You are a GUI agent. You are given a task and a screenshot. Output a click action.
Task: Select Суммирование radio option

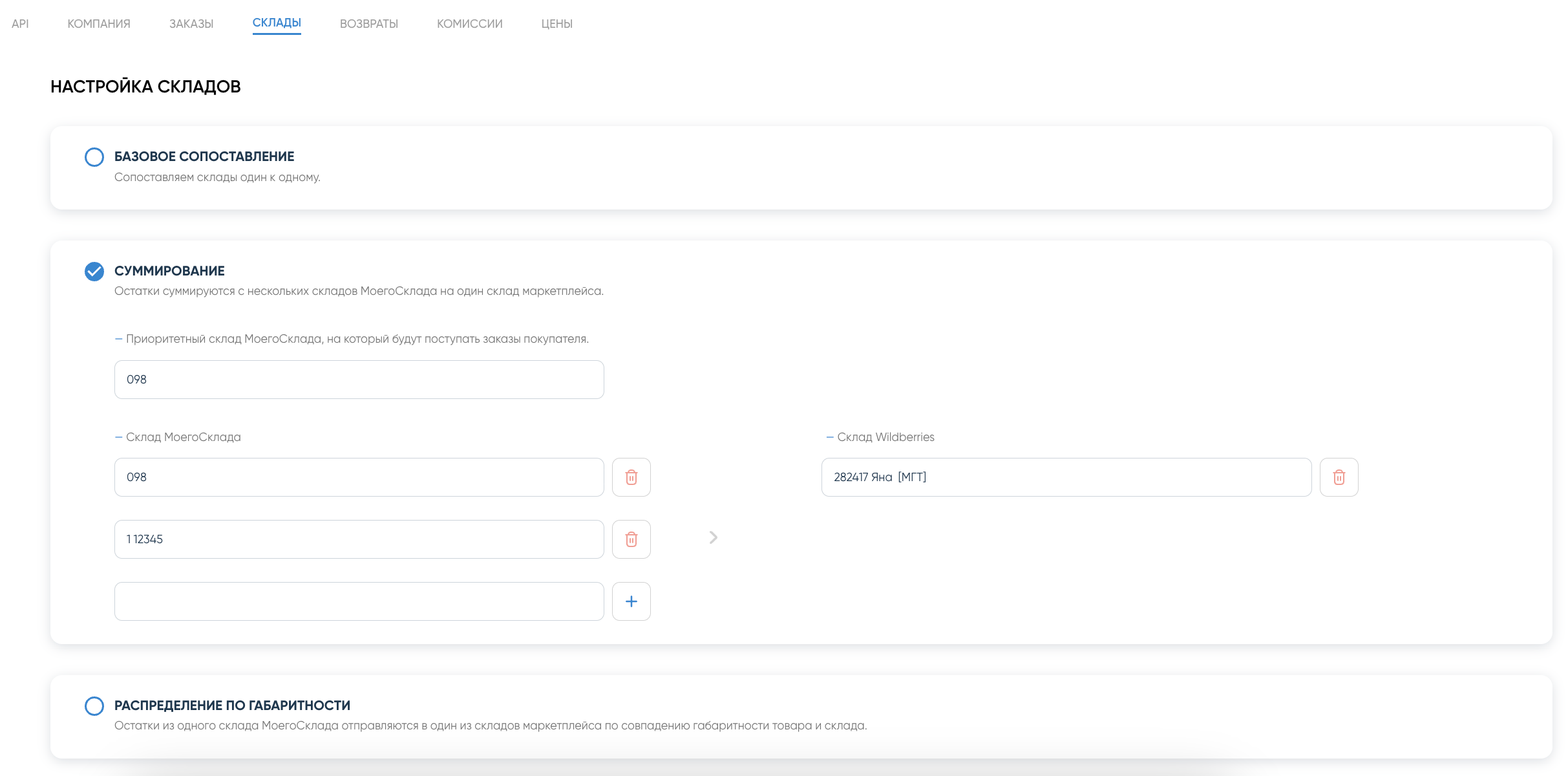94,272
